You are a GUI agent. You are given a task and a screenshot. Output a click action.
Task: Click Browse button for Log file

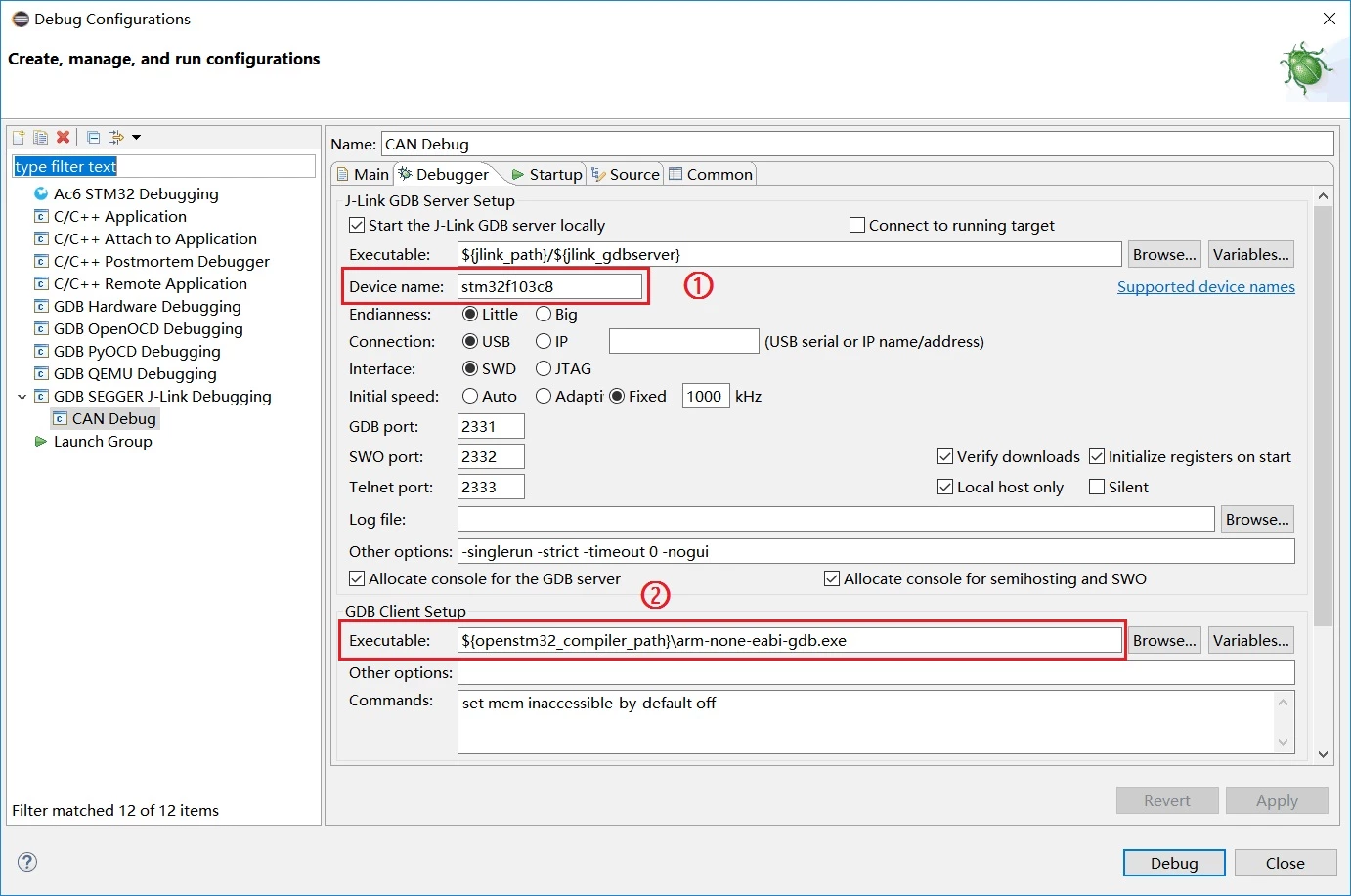(x=1257, y=519)
